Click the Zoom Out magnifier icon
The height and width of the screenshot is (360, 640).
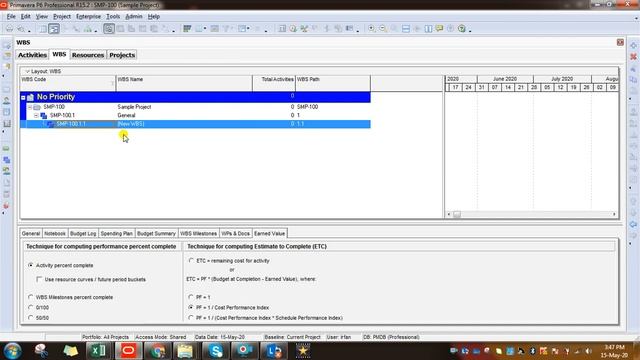pos(383,29)
